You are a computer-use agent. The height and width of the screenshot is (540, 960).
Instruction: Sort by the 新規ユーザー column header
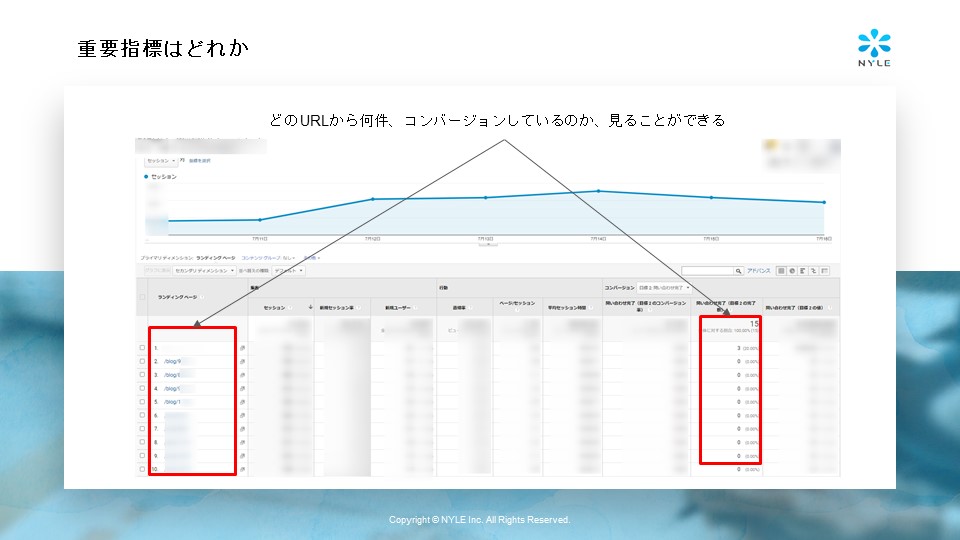[x=397, y=307]
